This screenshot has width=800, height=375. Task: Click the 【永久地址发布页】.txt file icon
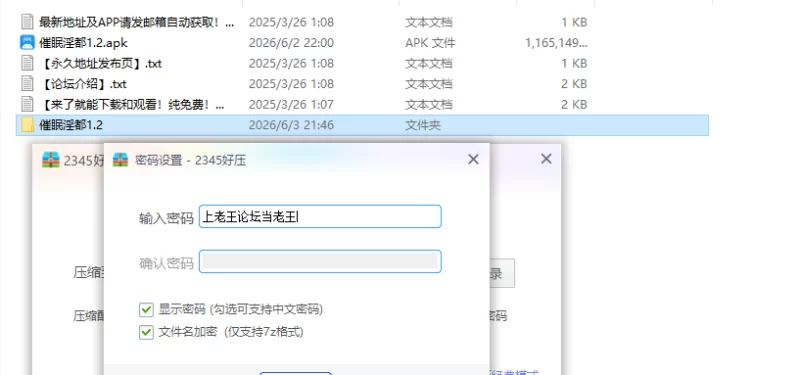pos(27,63)
